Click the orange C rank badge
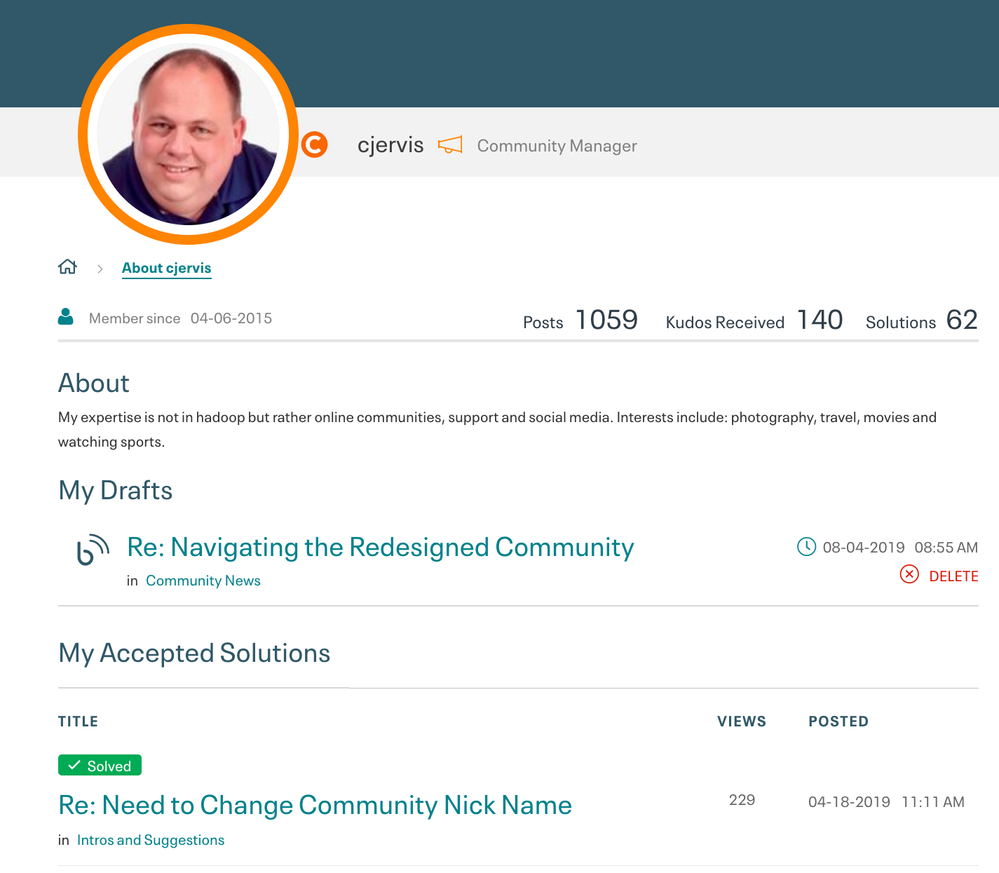This screenshot has width=999, height=873. pos(315,145)
